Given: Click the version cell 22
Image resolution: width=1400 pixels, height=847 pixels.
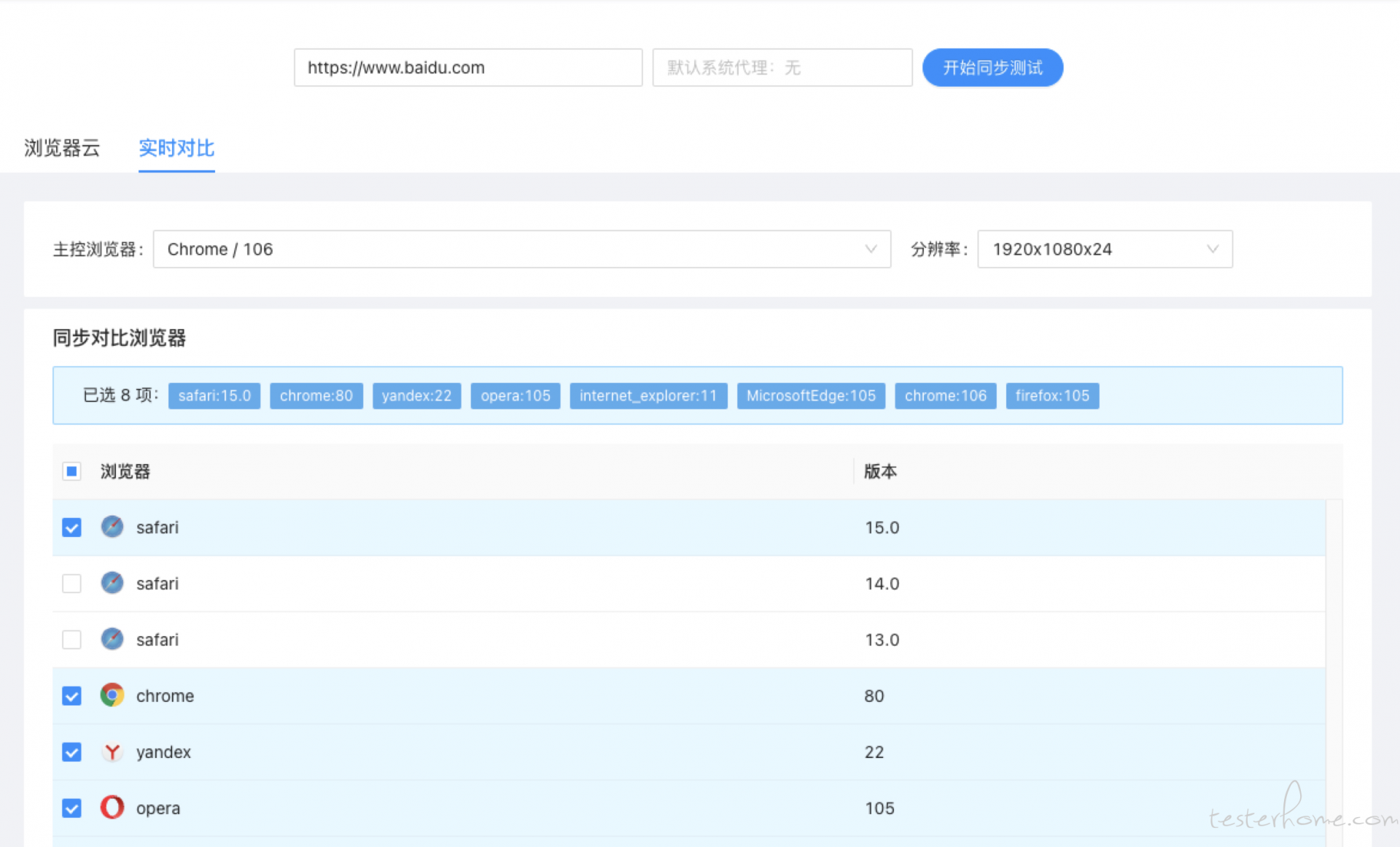Looking at the screenshot, I should pos(874,752).
